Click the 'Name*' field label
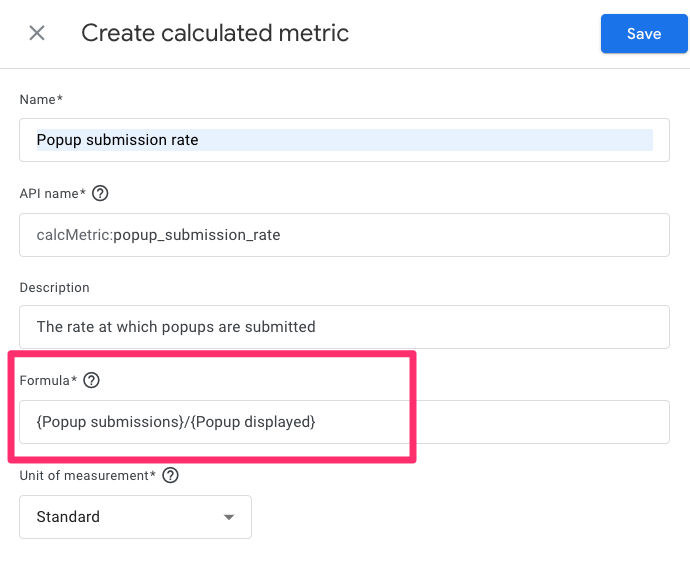 [41, 100]
